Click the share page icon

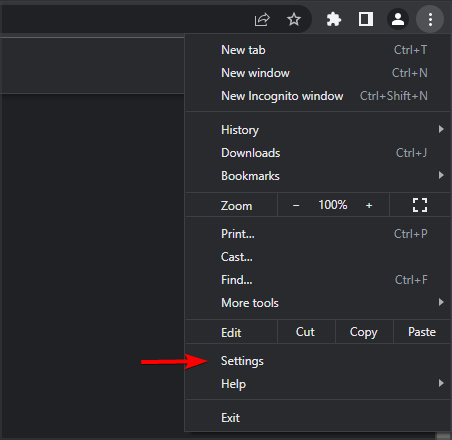click(x=262, y=19)
